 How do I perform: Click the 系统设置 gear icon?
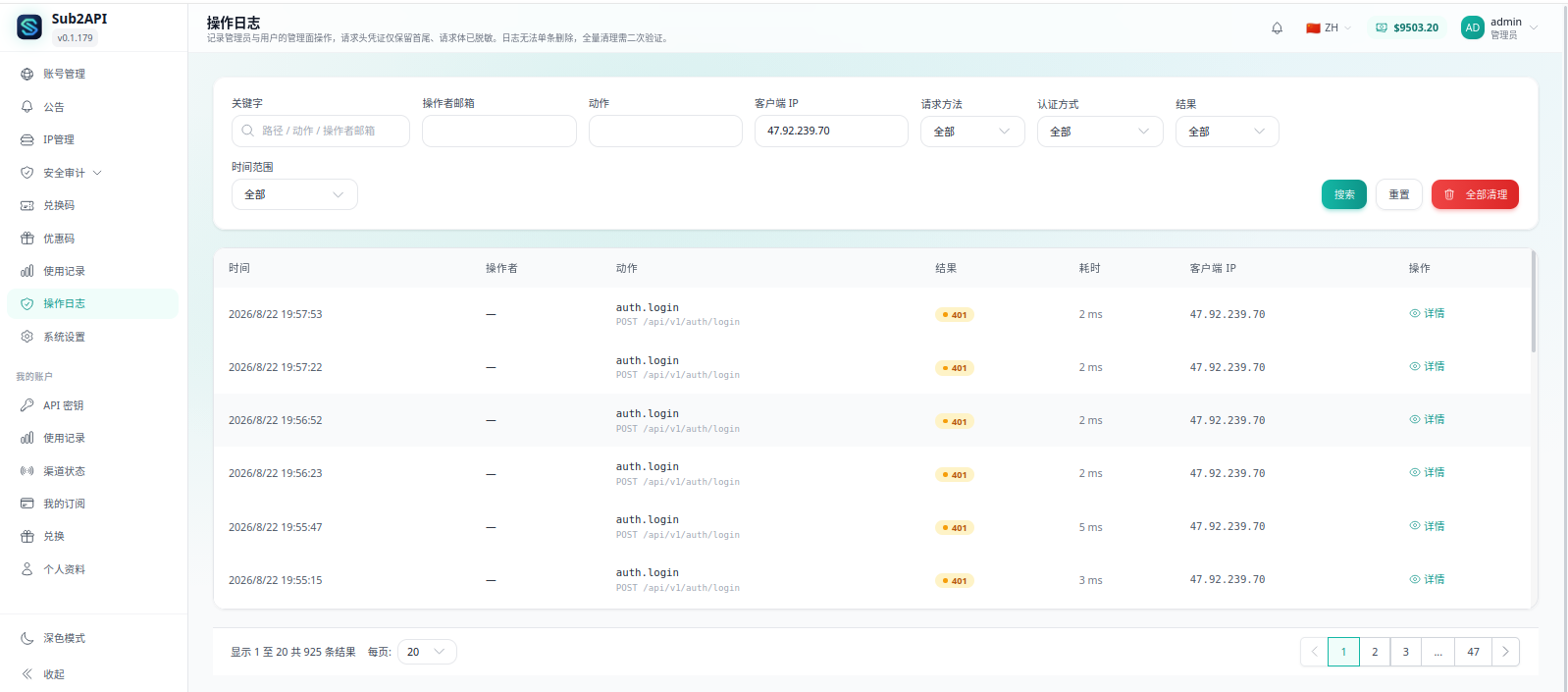[x=26, y=337]
